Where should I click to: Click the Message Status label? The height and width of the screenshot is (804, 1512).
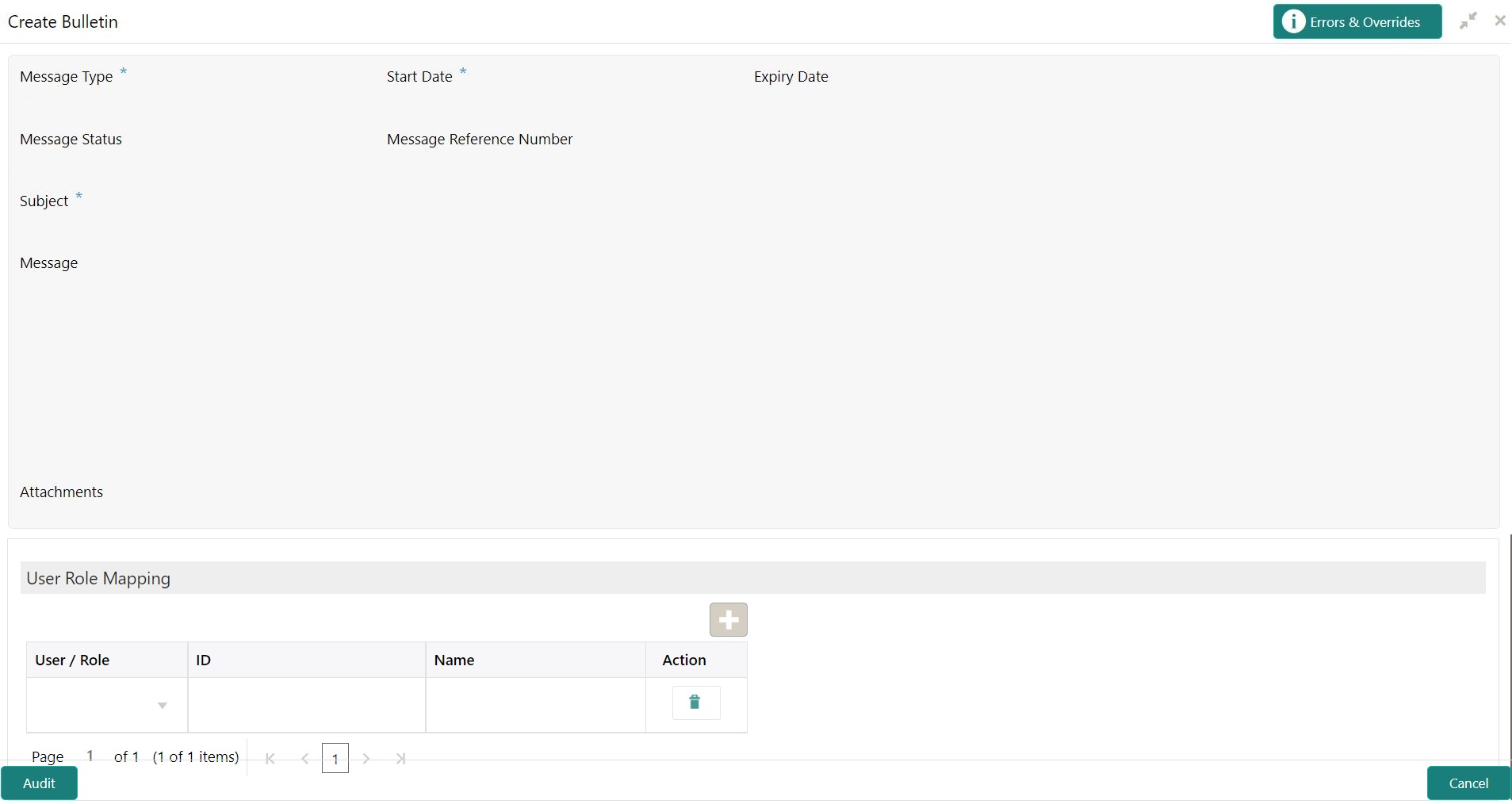(71, 140)
